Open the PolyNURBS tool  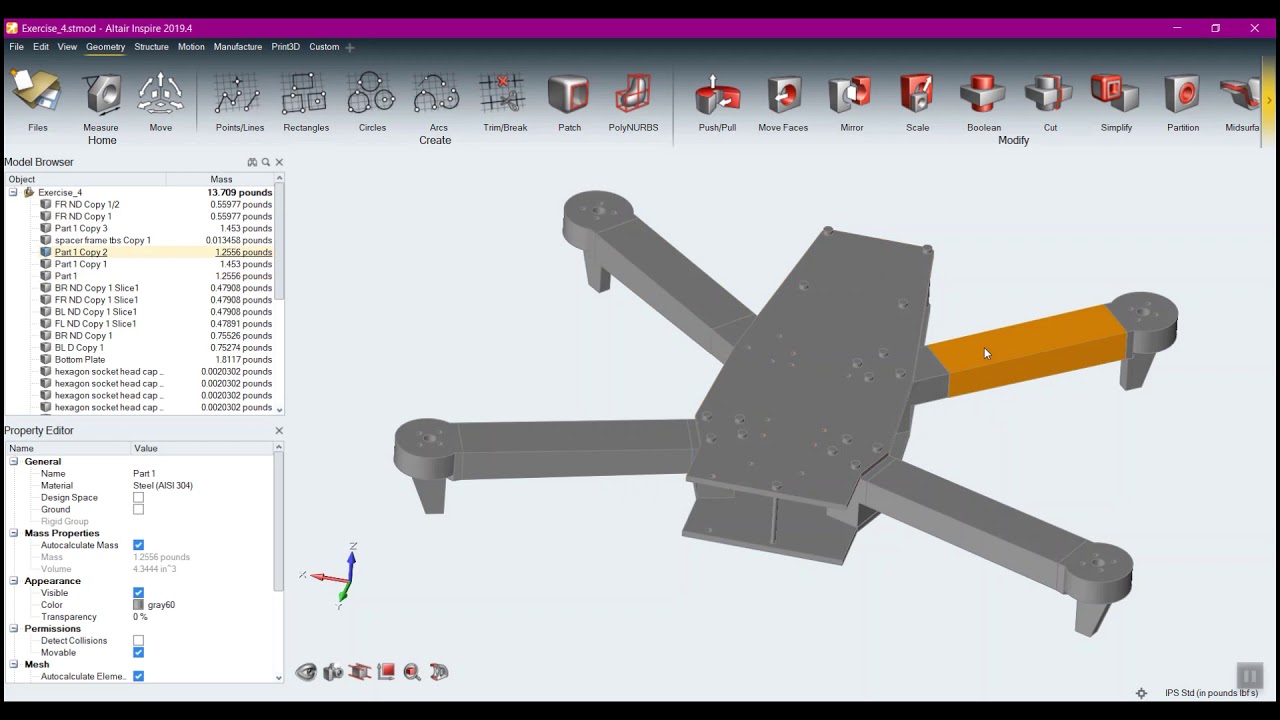tap(633, 101)
